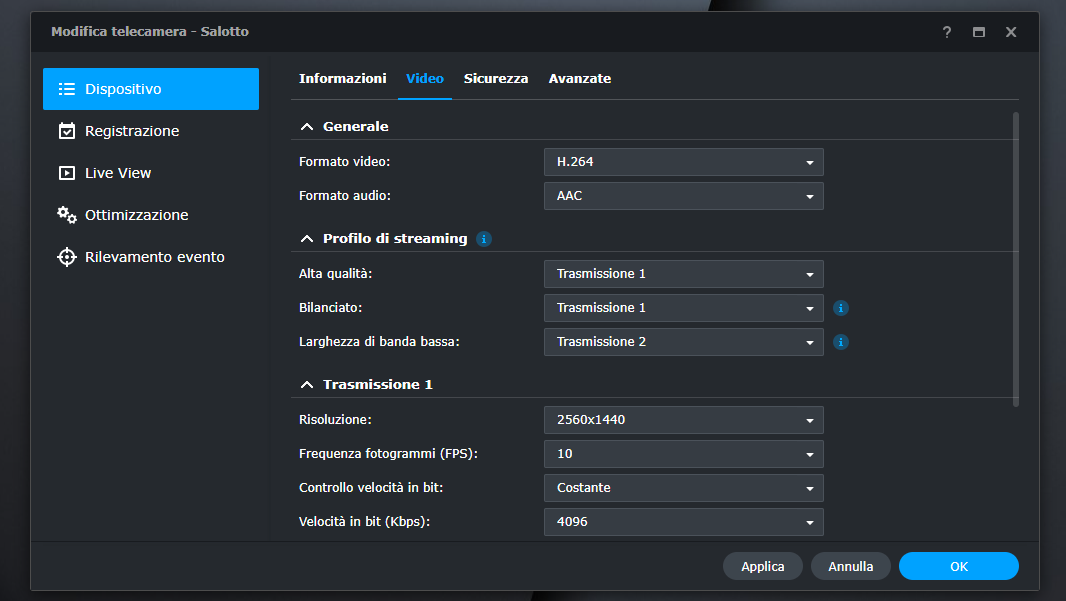
Task: Open the Formato video dropdown
Action: coord(683,162)
